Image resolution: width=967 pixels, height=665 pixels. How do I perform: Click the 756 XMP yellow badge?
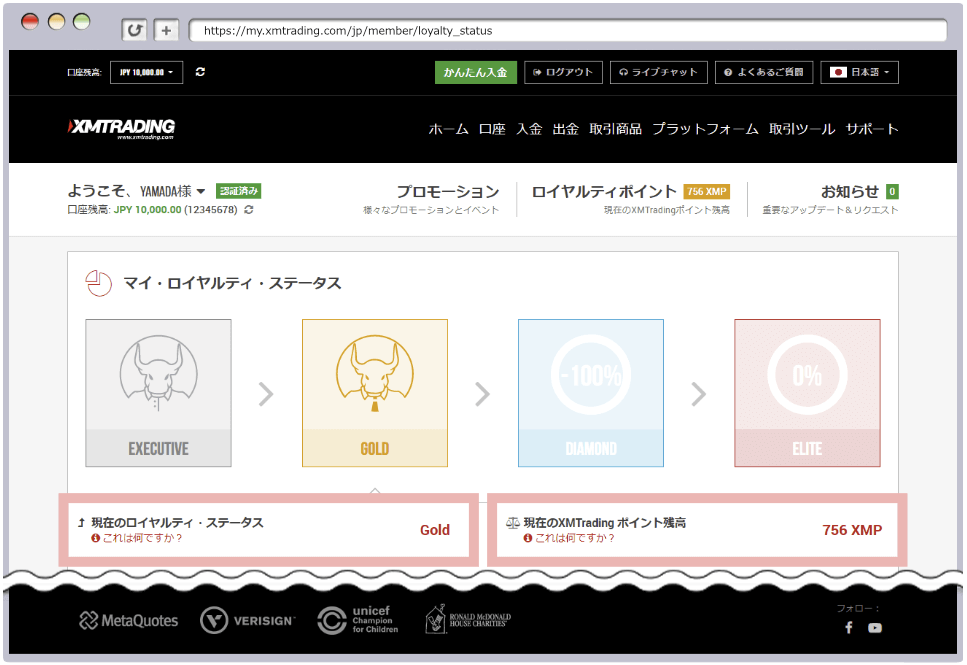pos(707,191)
